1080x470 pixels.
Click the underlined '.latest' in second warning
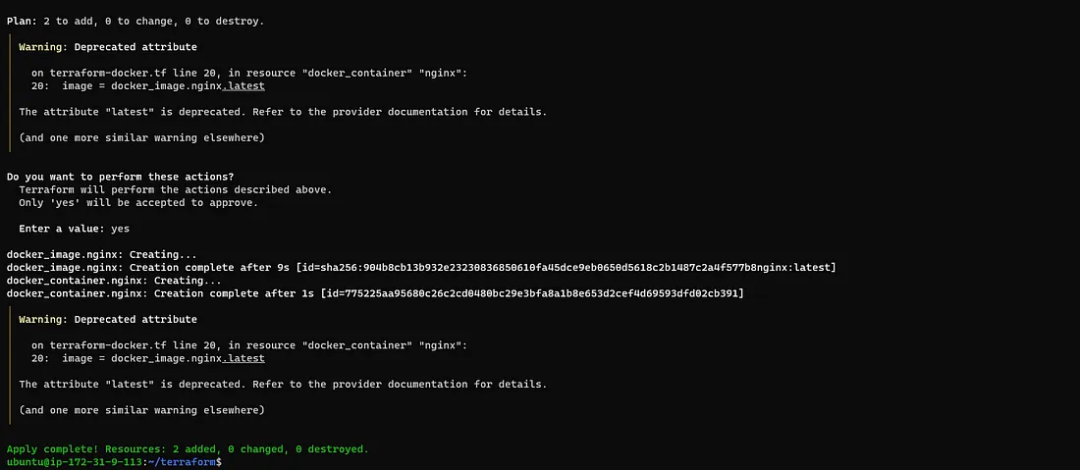[243, 359]
